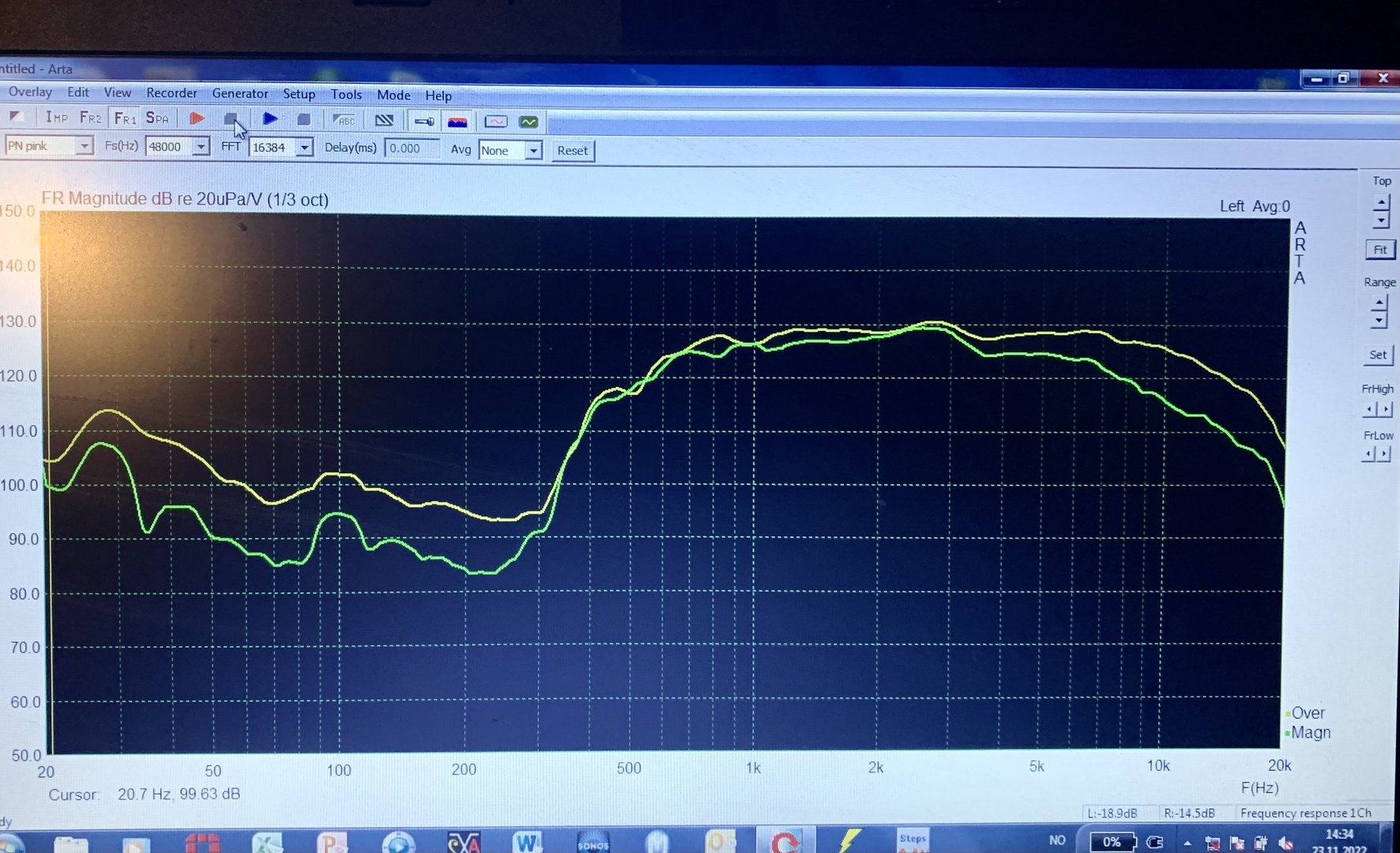This screenshot has width=1400, height=853.
Task: Open the Tools menu
Action: [x=346, y=95]
